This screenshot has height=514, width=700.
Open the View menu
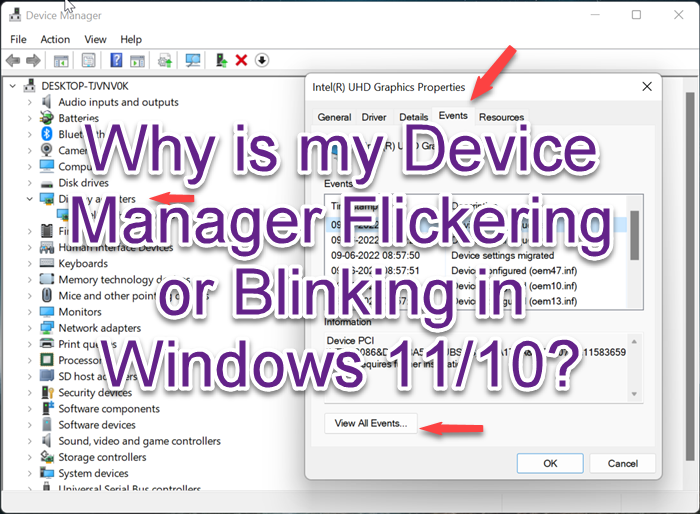pos(96,39)
